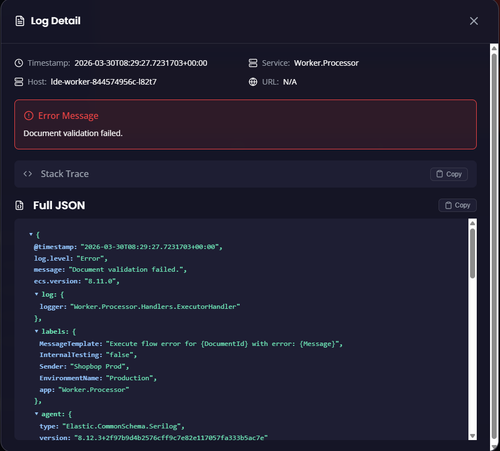Click the globe icon beside URL
Image resolution: width=500 pixels, height=451 pixels.
(x=253, y=82)
